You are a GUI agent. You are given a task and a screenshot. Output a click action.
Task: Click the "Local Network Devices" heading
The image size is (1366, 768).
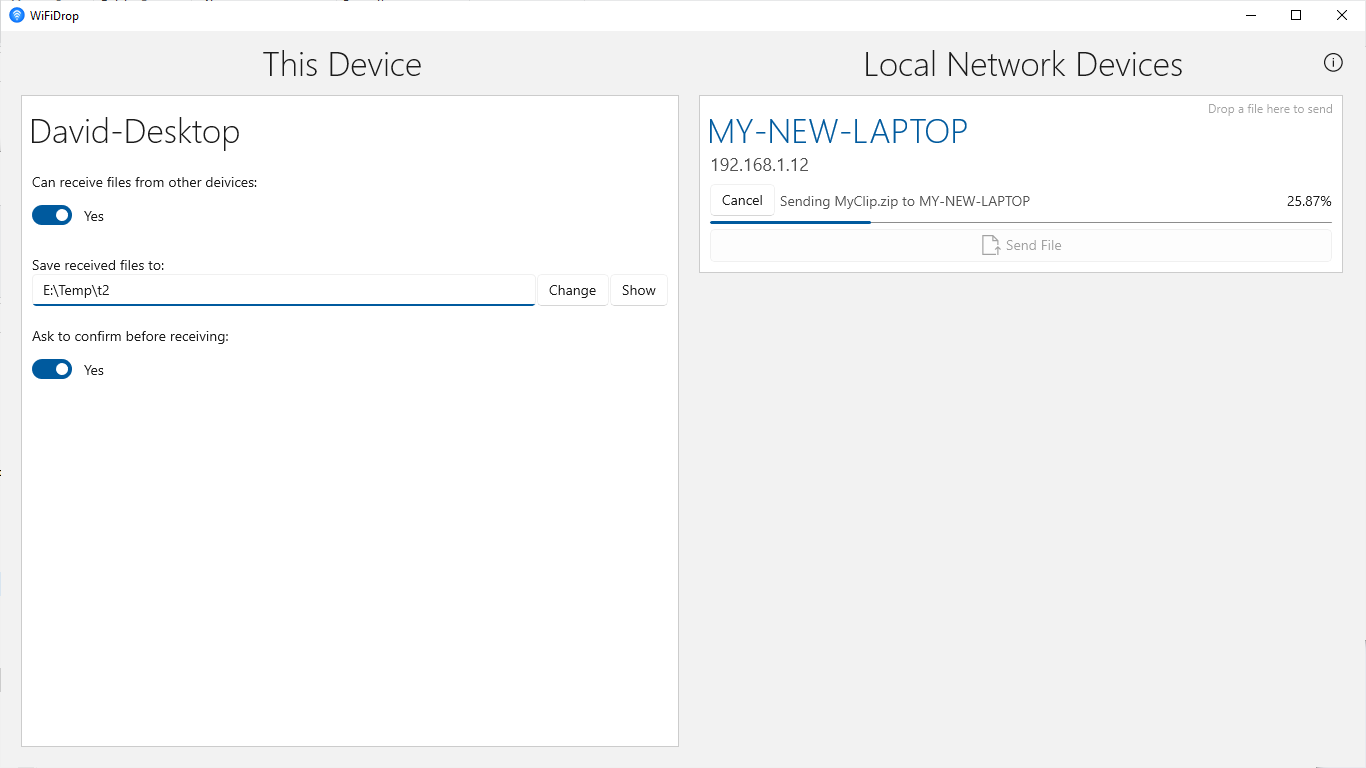pyautogui.click(x=1022, y=65)
